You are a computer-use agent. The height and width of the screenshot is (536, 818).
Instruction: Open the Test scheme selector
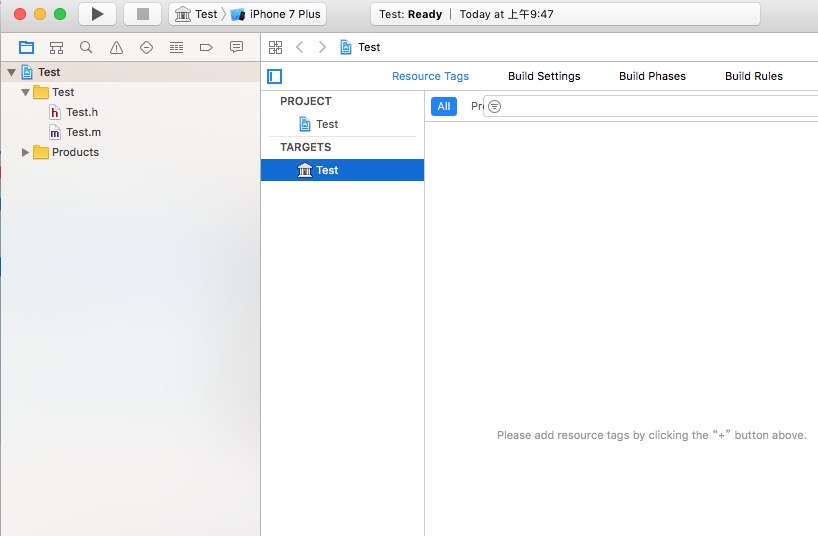coord(196,14)
